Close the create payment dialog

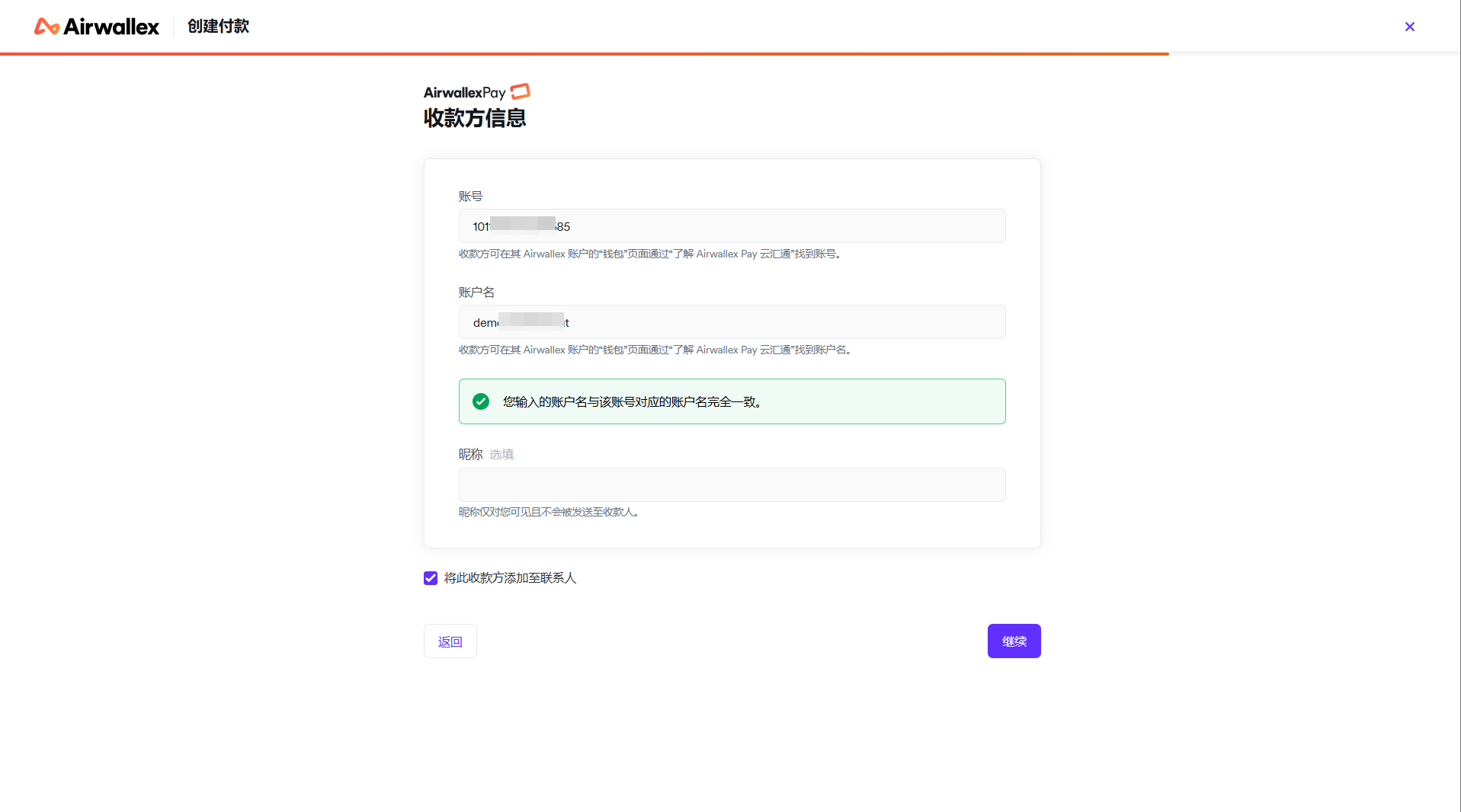(x=1409, y=27)
